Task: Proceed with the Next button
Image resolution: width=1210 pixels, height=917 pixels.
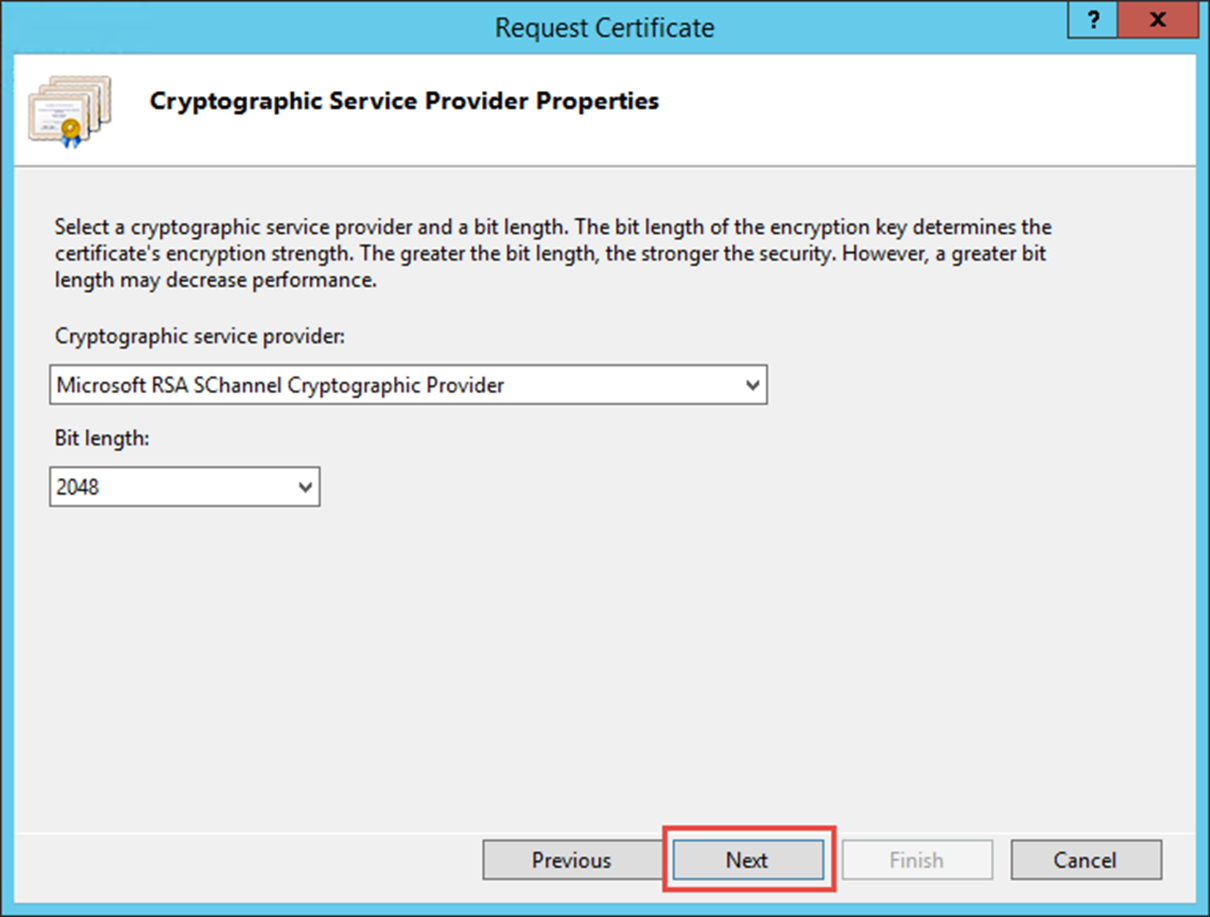Action: pyautogui.click(x=748, y=860)
